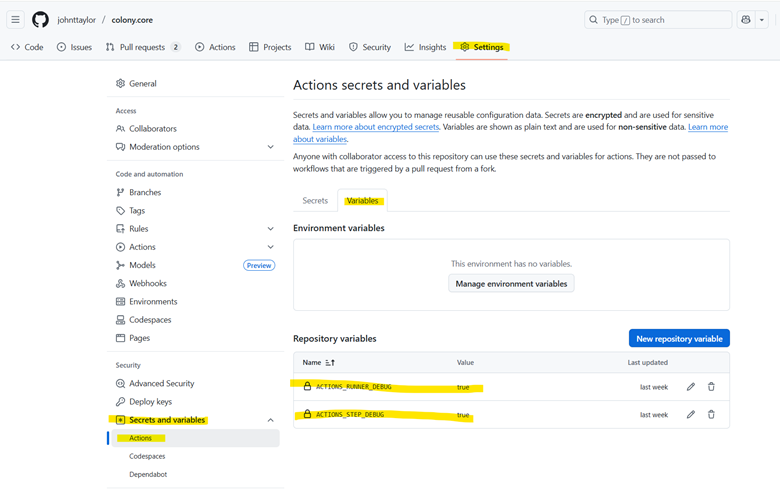Open the hamburger navigation menu
The width and height of the screenshot is (780, 490).
click(x=15, y=20)
